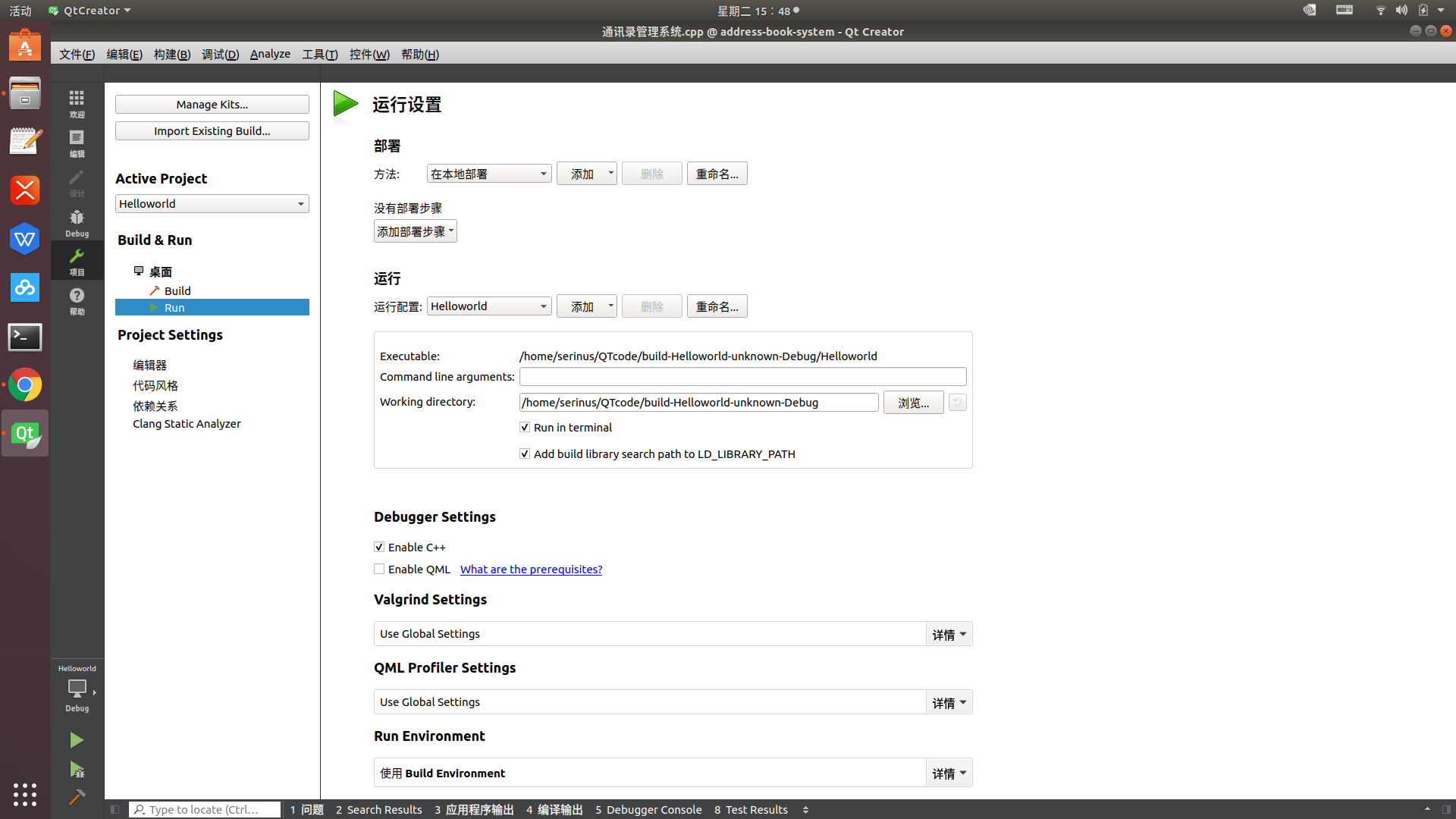1456x819 pixels.
Task: Open What are the prerequisites? link
Action: [531, 570]
